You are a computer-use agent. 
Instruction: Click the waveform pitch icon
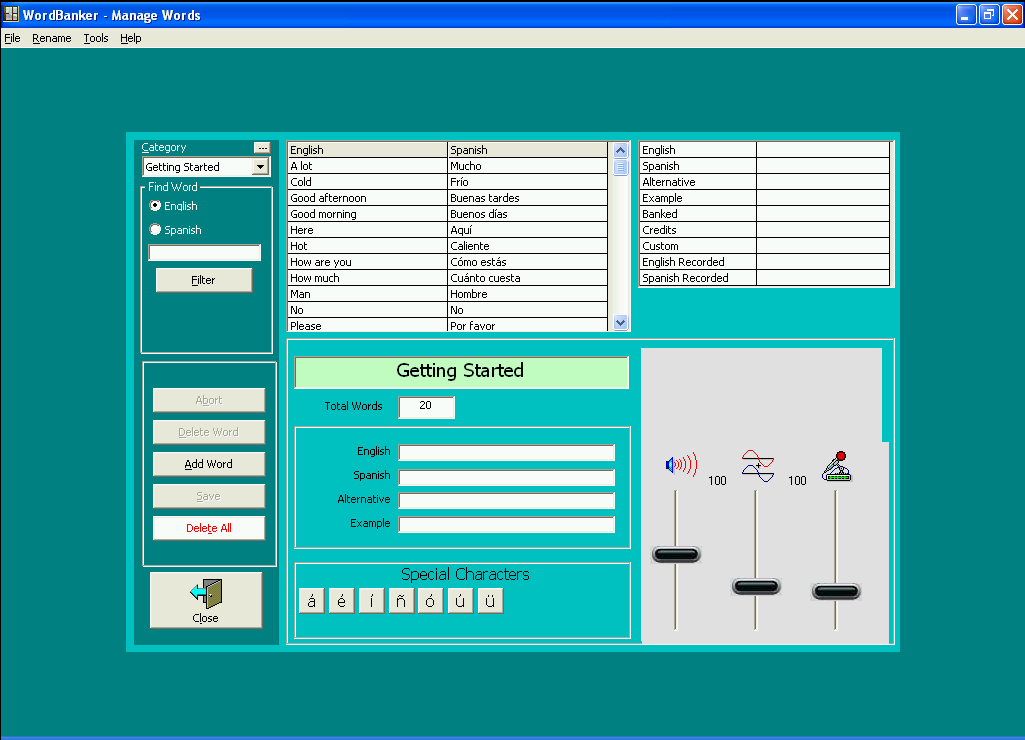(758, 465)
